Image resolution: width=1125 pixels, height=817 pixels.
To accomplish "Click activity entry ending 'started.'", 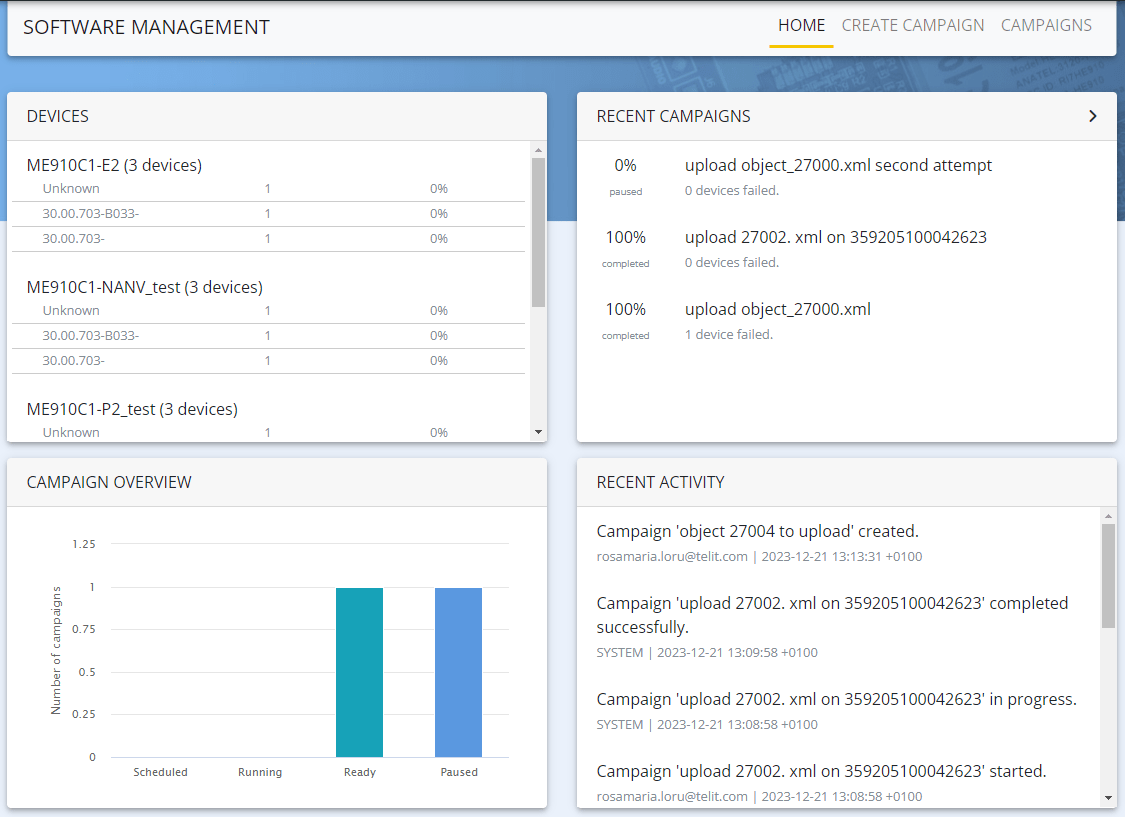I will coord(822,771).
